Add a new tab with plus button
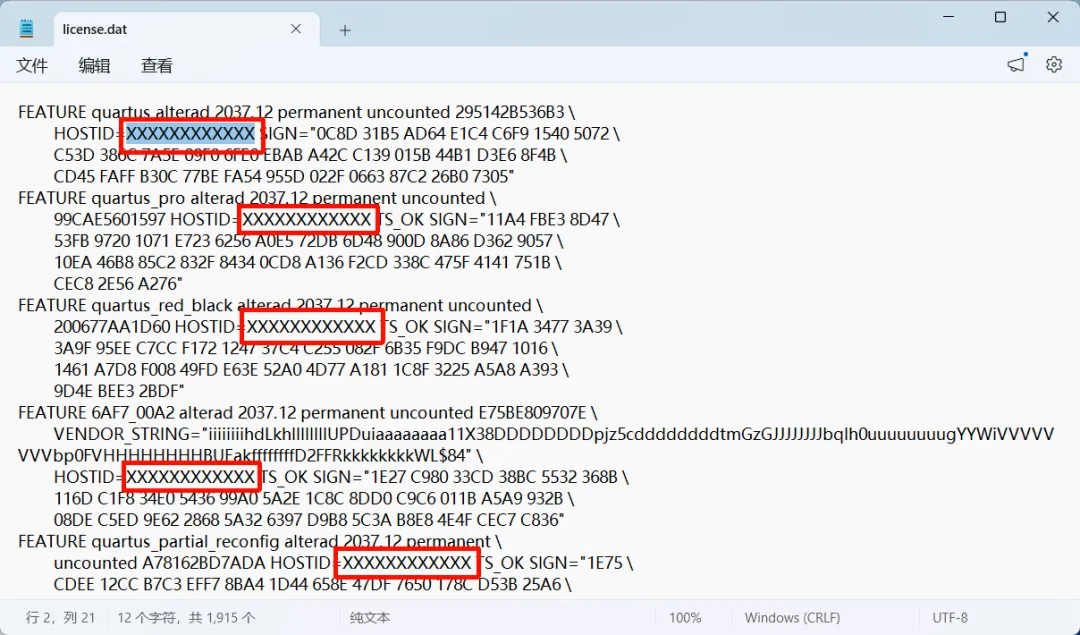 pos(345,30)
